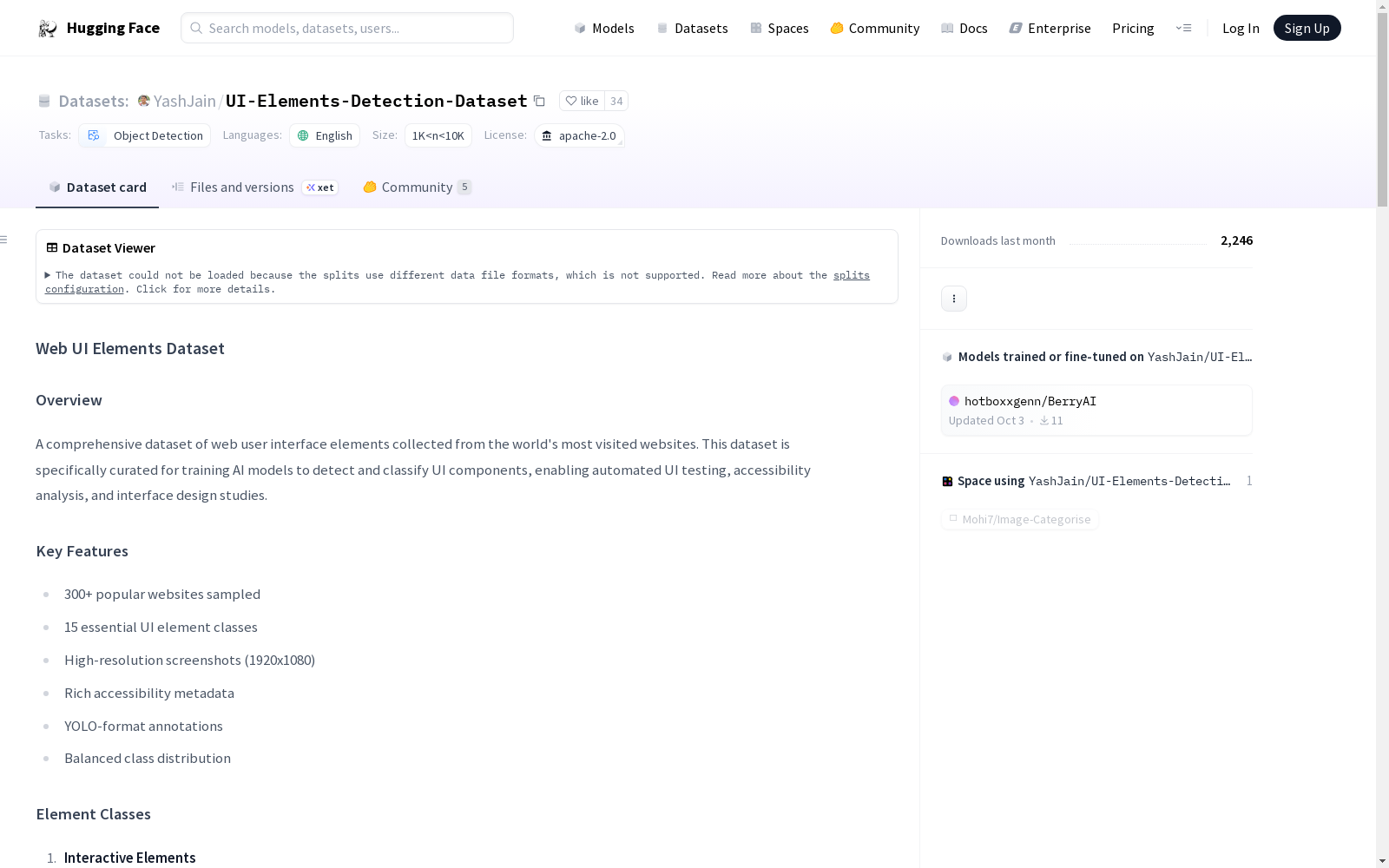Screen dimensions: 1389x868
Task: Click the "Space using" heading
Action: 991,481
